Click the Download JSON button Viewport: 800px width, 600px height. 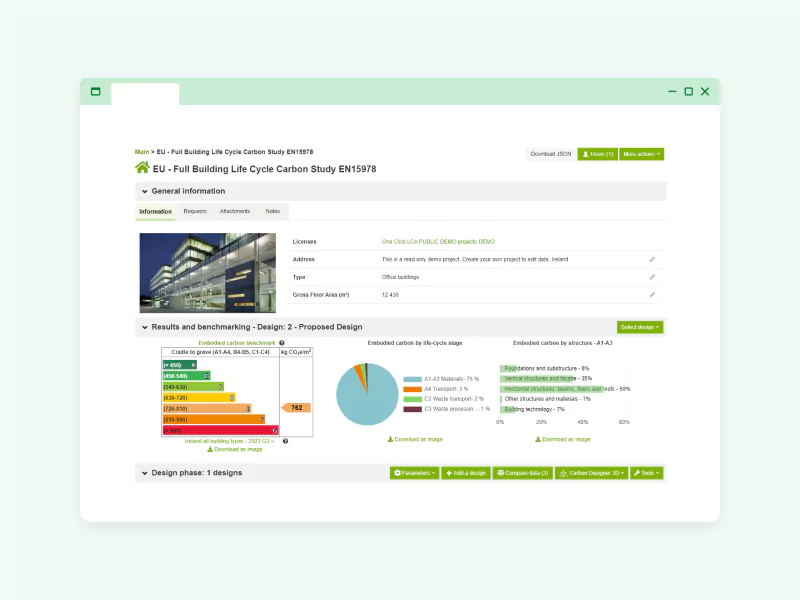[550, 154]
